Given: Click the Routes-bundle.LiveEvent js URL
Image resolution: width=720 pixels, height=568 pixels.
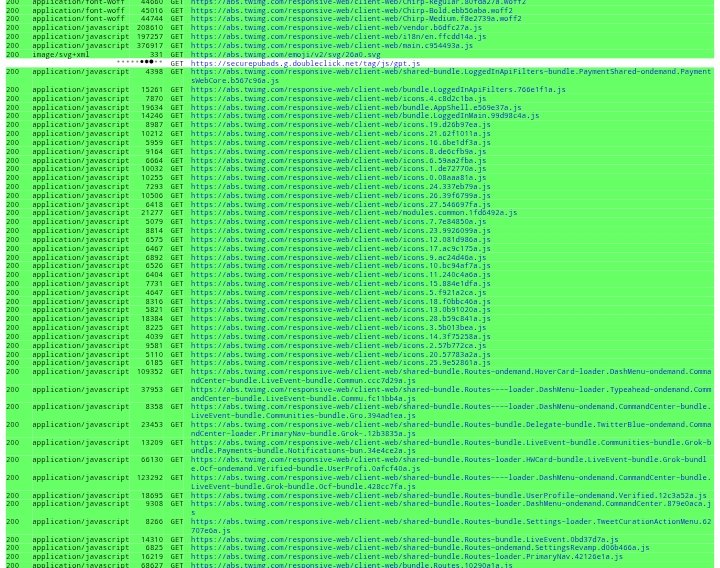Looking at the screenshot, I should coord(405,540).
